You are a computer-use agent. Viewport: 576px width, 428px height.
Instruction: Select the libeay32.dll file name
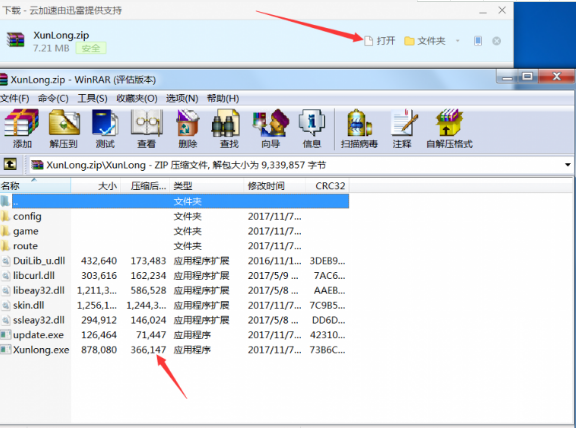point(39,290)
